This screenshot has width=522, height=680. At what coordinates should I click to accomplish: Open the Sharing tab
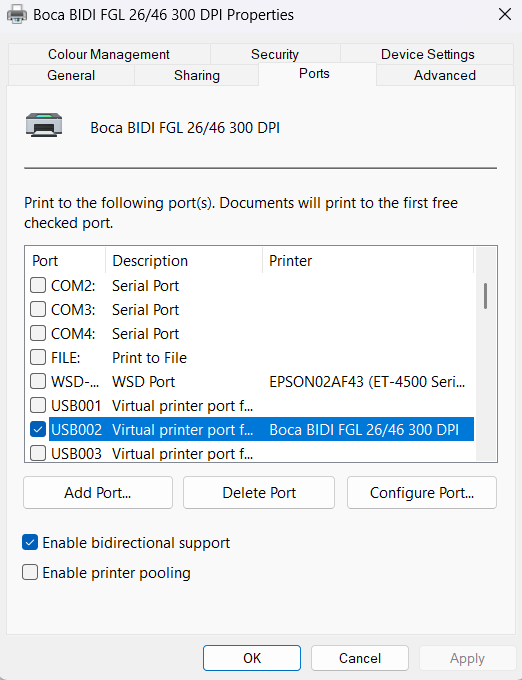197,75
